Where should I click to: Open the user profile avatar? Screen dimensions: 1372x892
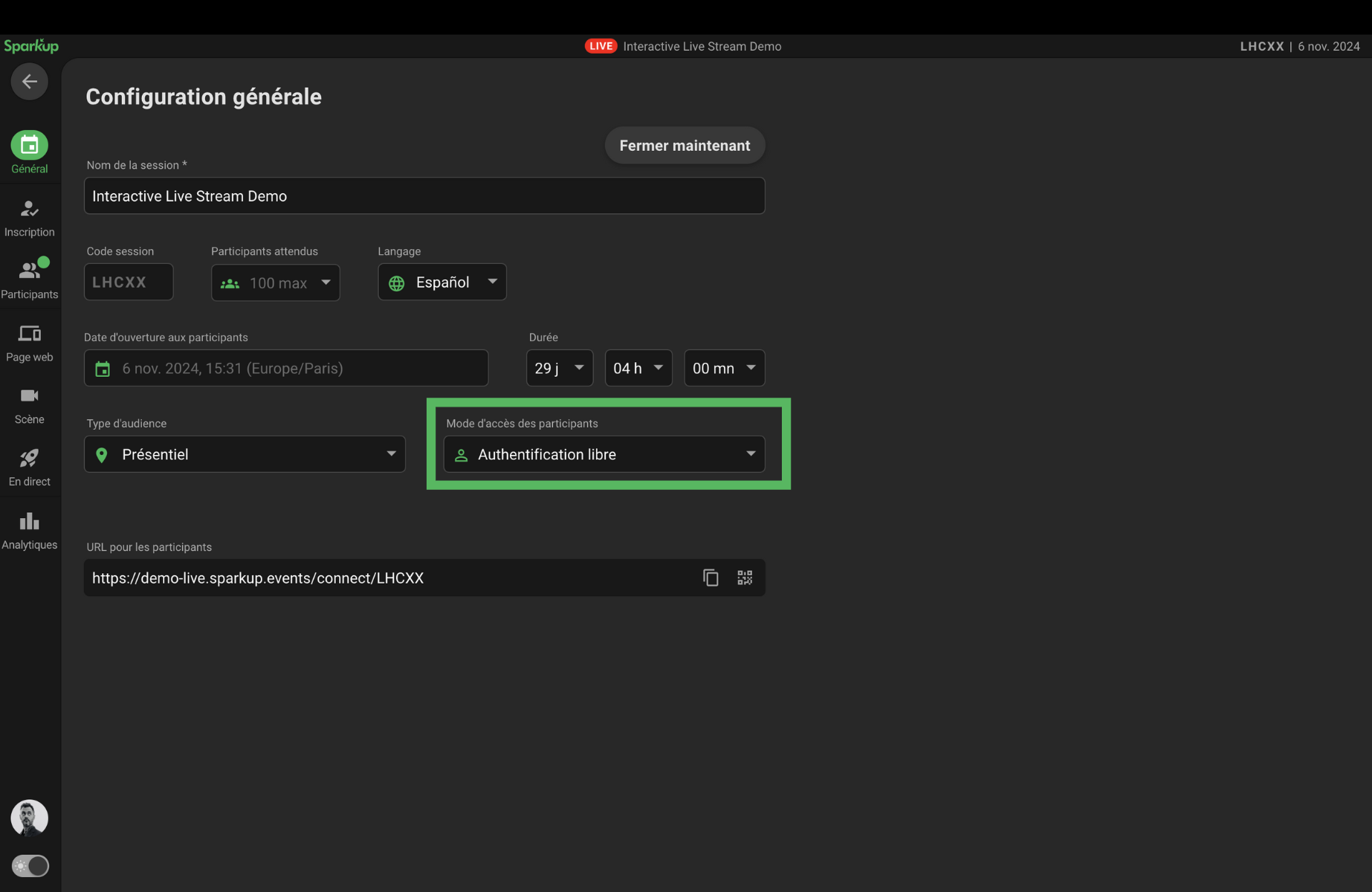(29, 818)
